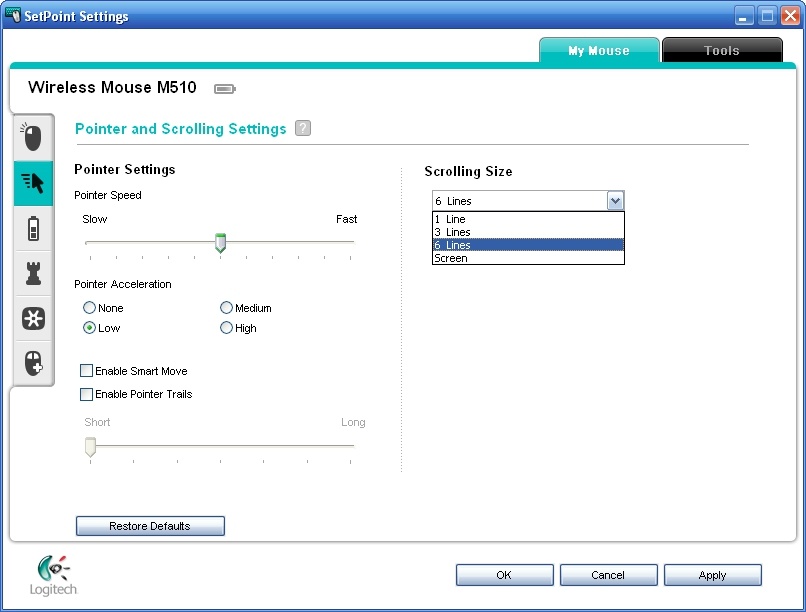Select None pointer acceleration
This screenshot has width=806, height=612.
coord(89,308)
